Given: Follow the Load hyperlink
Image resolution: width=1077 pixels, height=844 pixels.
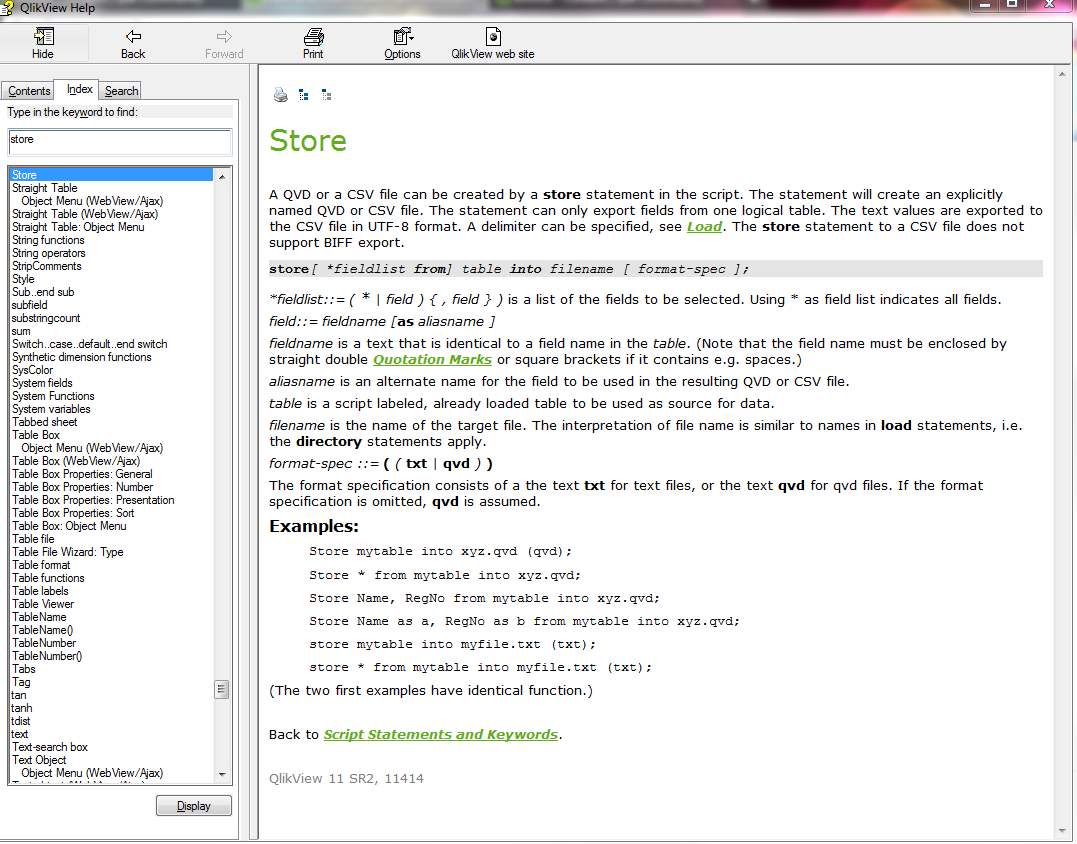Looking at the screenshot, I should click(704, 227).
